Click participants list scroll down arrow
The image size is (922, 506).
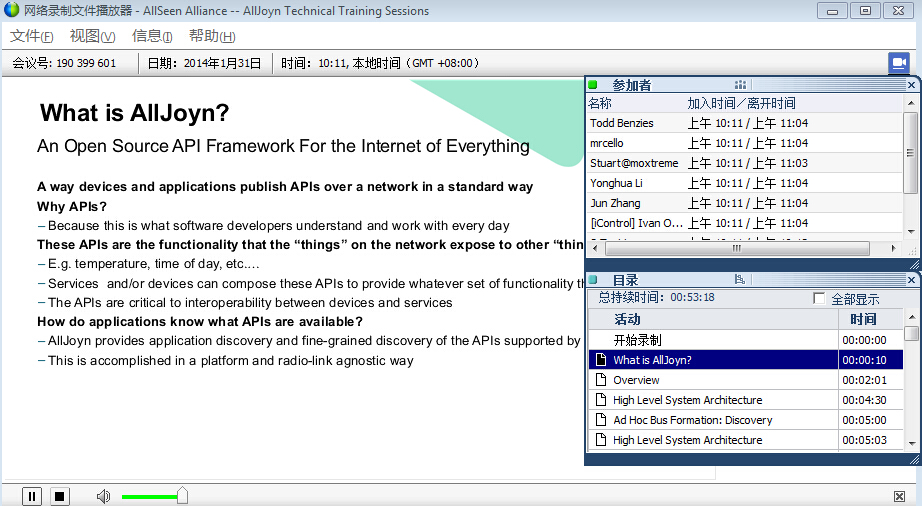point(911,232)
